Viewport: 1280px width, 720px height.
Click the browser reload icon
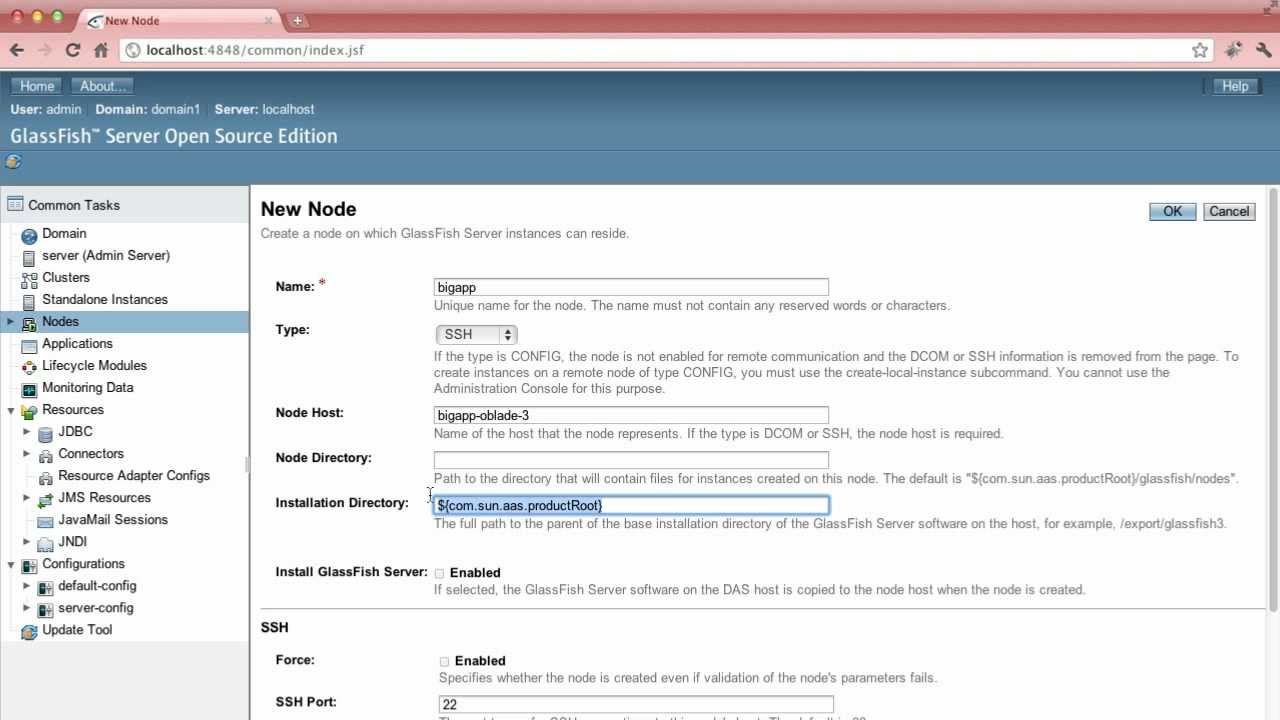[72, 50]
